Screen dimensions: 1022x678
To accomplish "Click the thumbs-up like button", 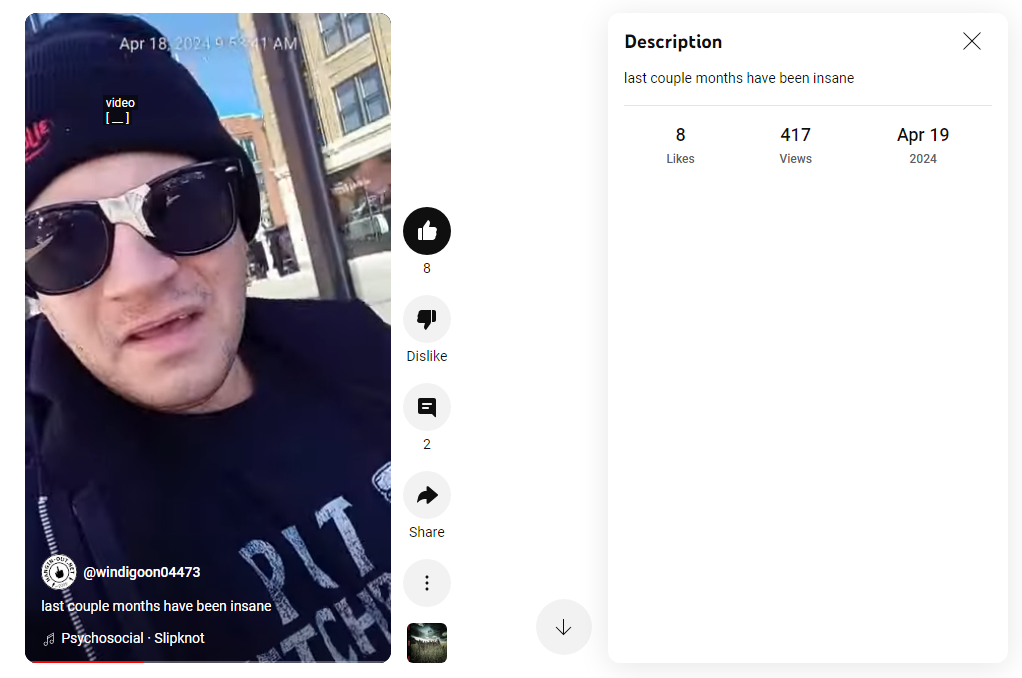I will tap(427, 231).
